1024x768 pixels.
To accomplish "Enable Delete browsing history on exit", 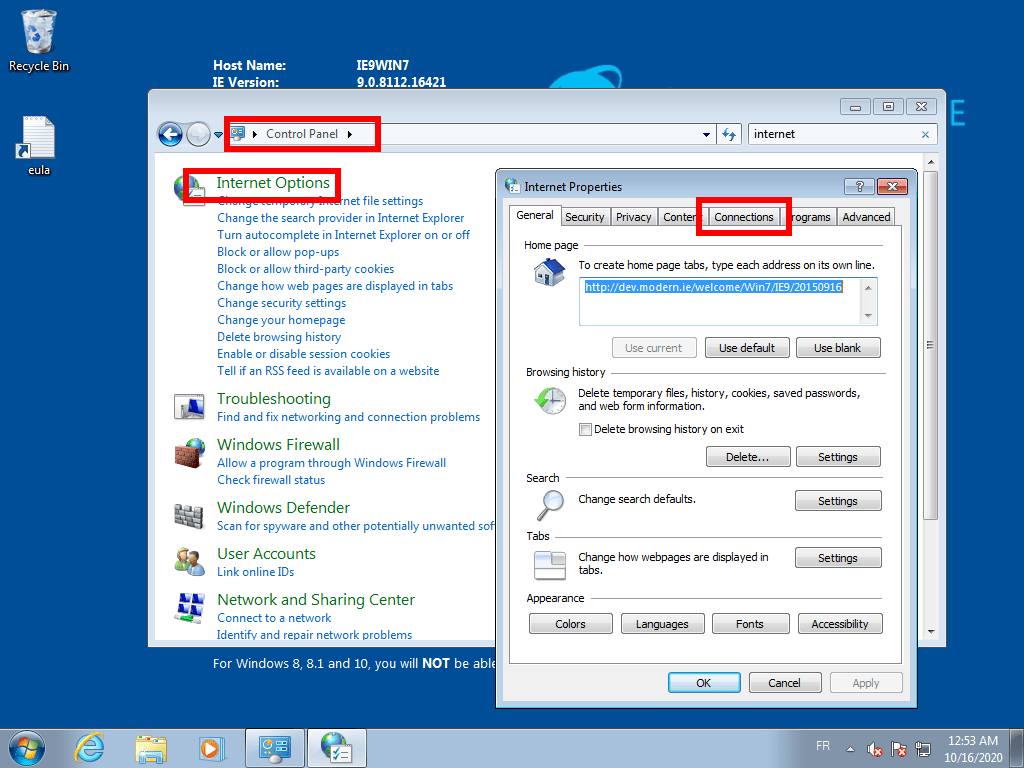I will coord(585,429).
